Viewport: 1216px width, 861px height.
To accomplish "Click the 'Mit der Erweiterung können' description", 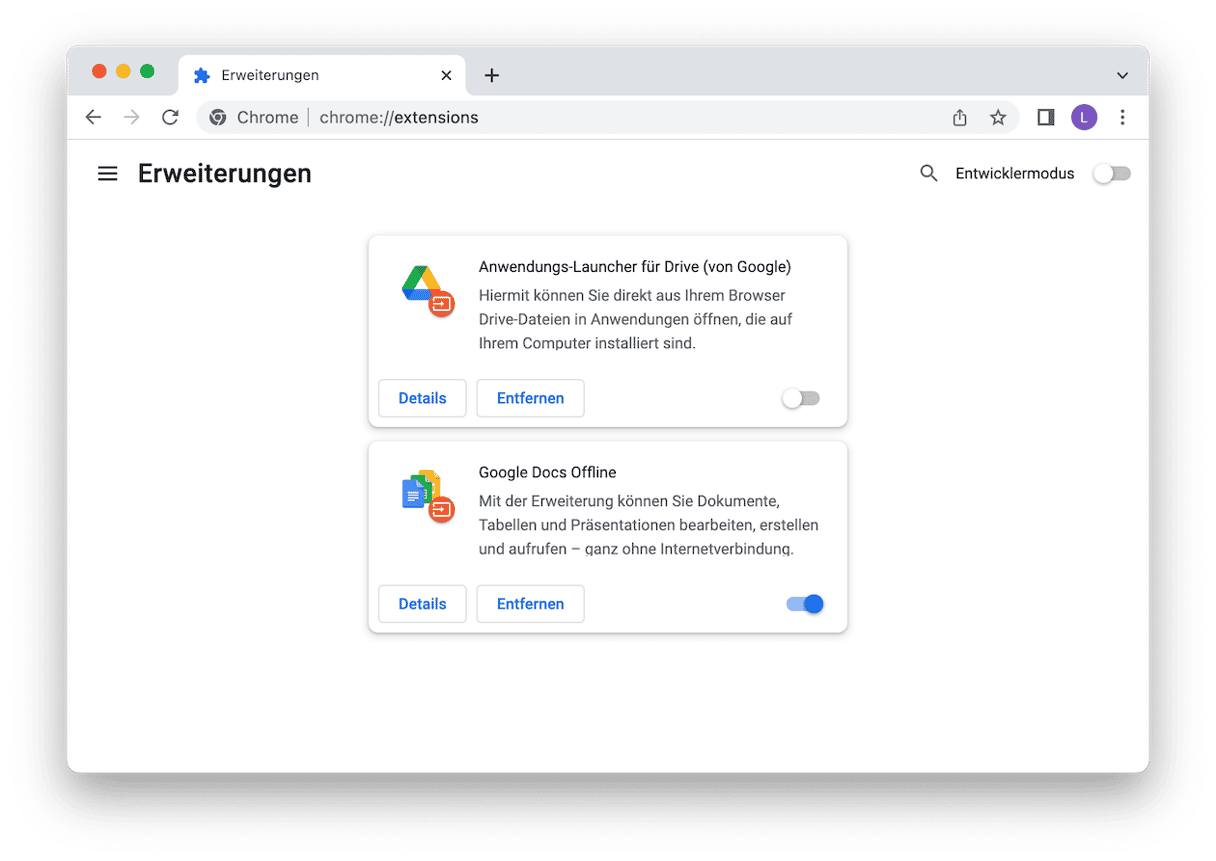I will [x=649, y=524].
